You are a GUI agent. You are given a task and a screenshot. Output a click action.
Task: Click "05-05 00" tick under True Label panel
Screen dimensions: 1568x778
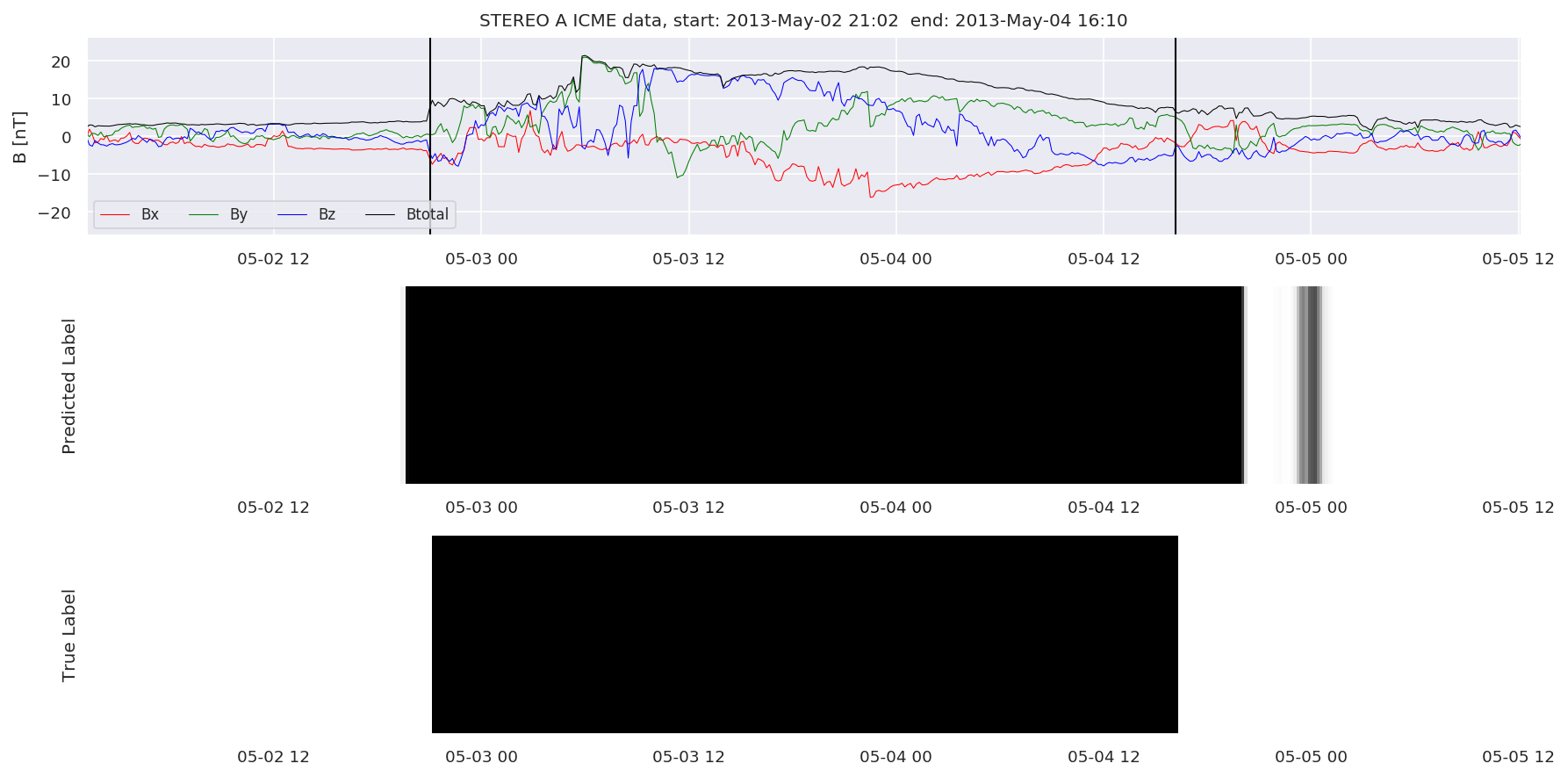click(1311, 757)
